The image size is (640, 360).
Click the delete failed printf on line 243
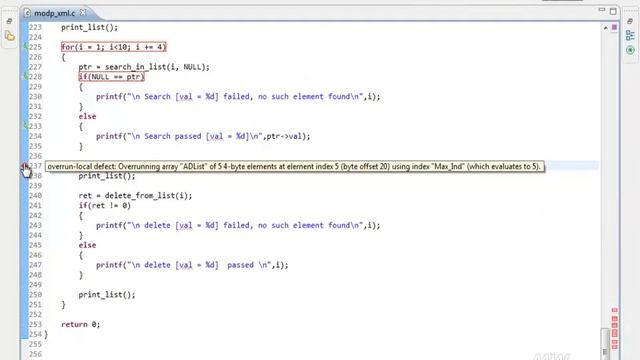[x=238, y=225]
